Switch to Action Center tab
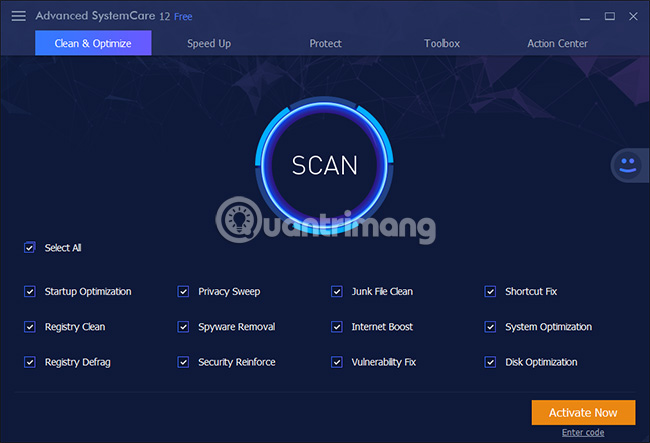This screenshot has width=650, height=443. tap(557, 44)
